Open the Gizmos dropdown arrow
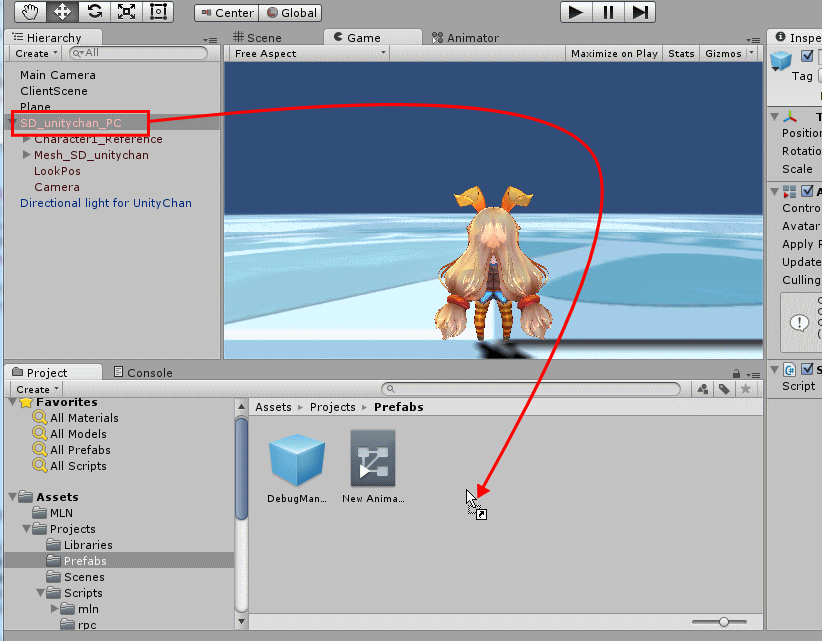 tap(752, 52)
